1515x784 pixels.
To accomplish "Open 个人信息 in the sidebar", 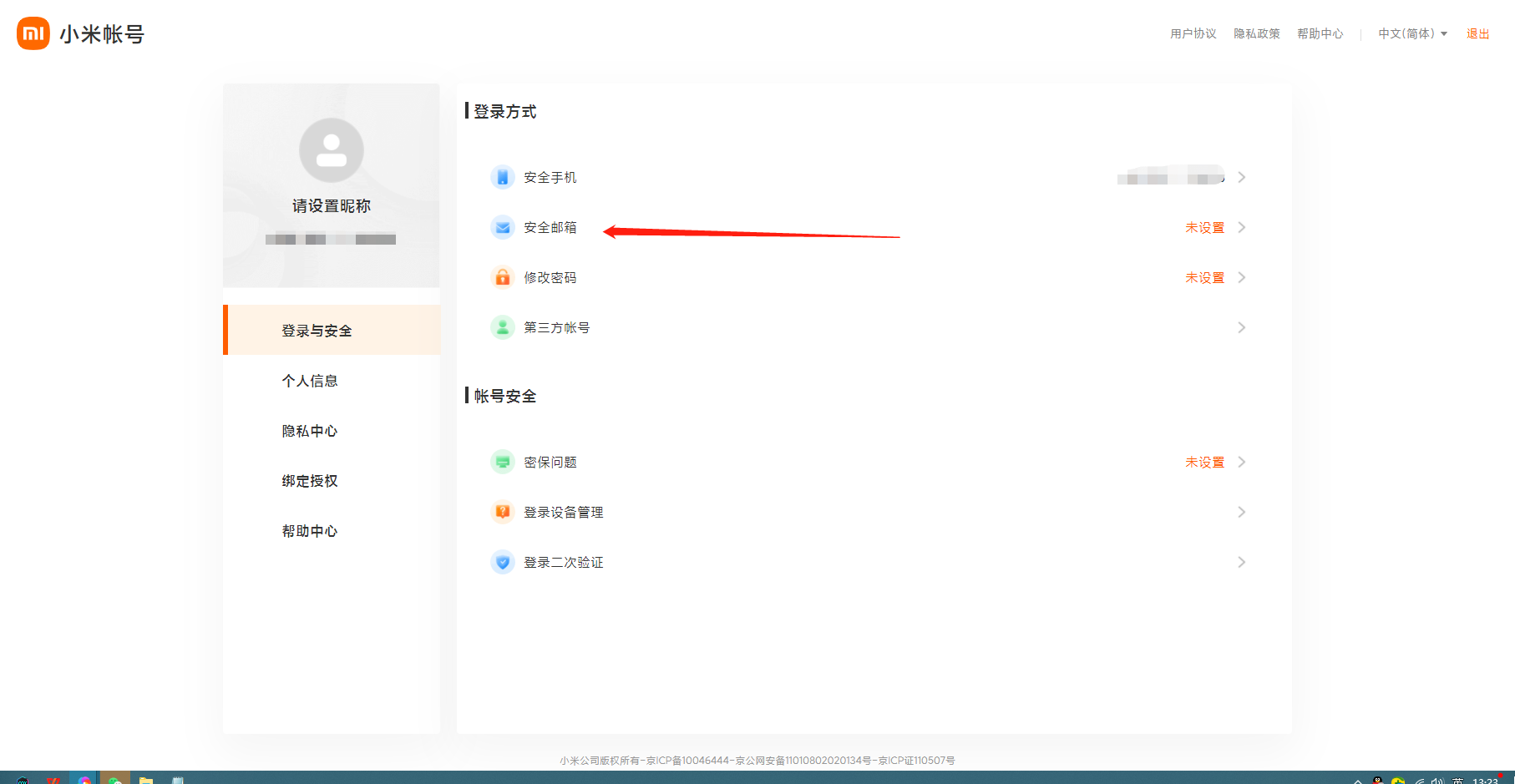I will click(310, 381).
